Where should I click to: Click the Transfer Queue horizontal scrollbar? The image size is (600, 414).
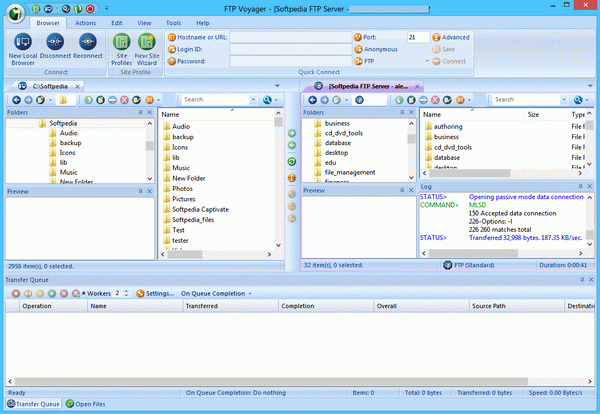[271, 381]
